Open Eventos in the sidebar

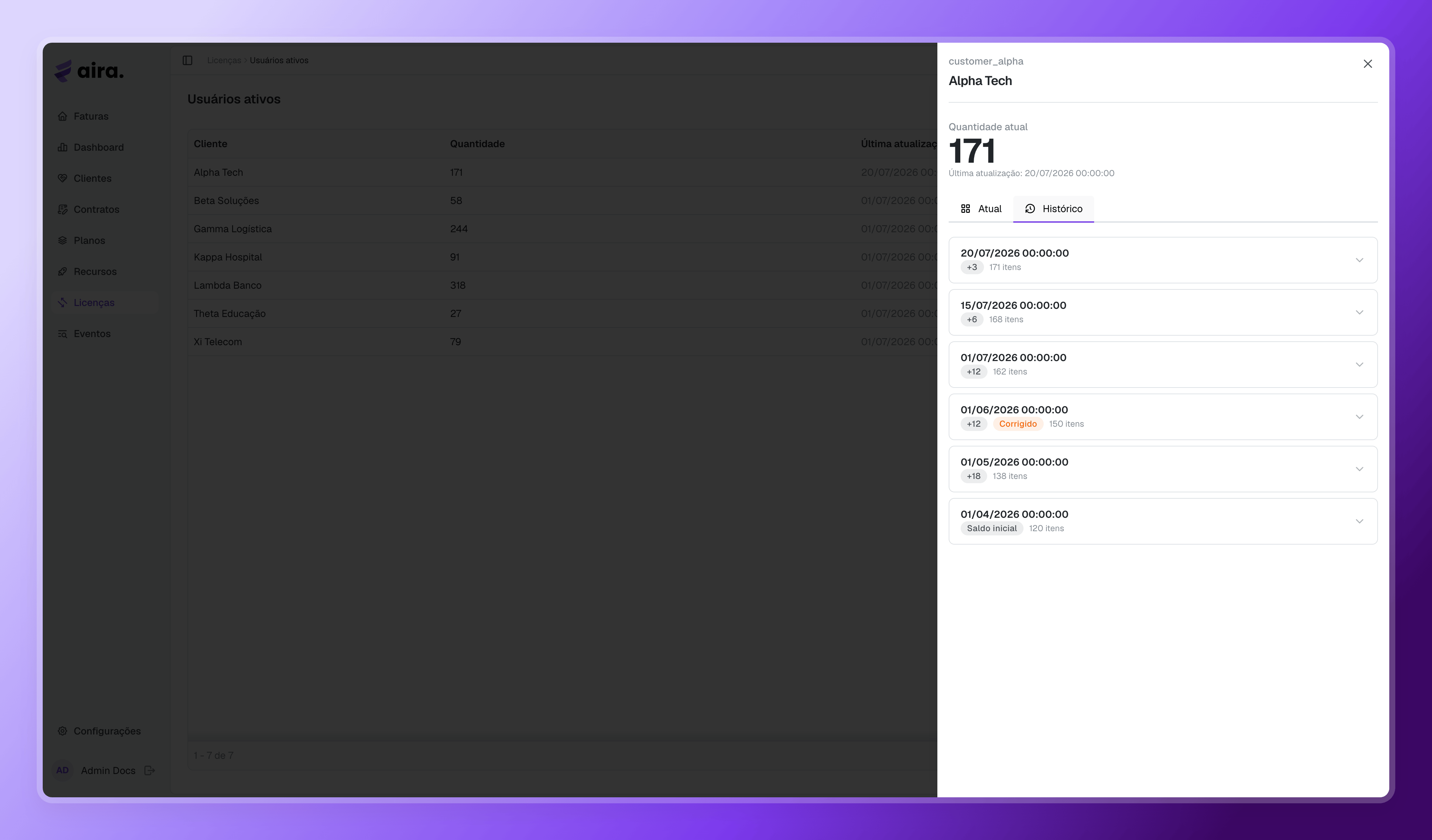pos(105,334)
